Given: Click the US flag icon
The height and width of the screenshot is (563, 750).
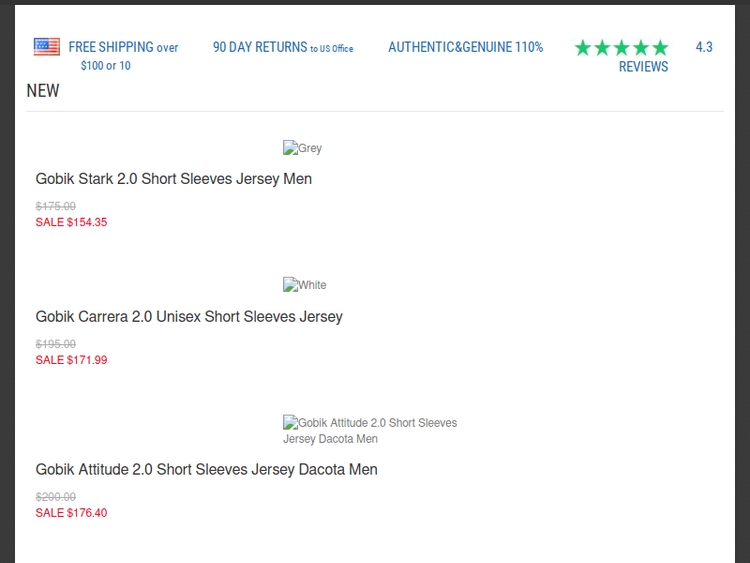Looking at the screenshot, I should 47,46.
